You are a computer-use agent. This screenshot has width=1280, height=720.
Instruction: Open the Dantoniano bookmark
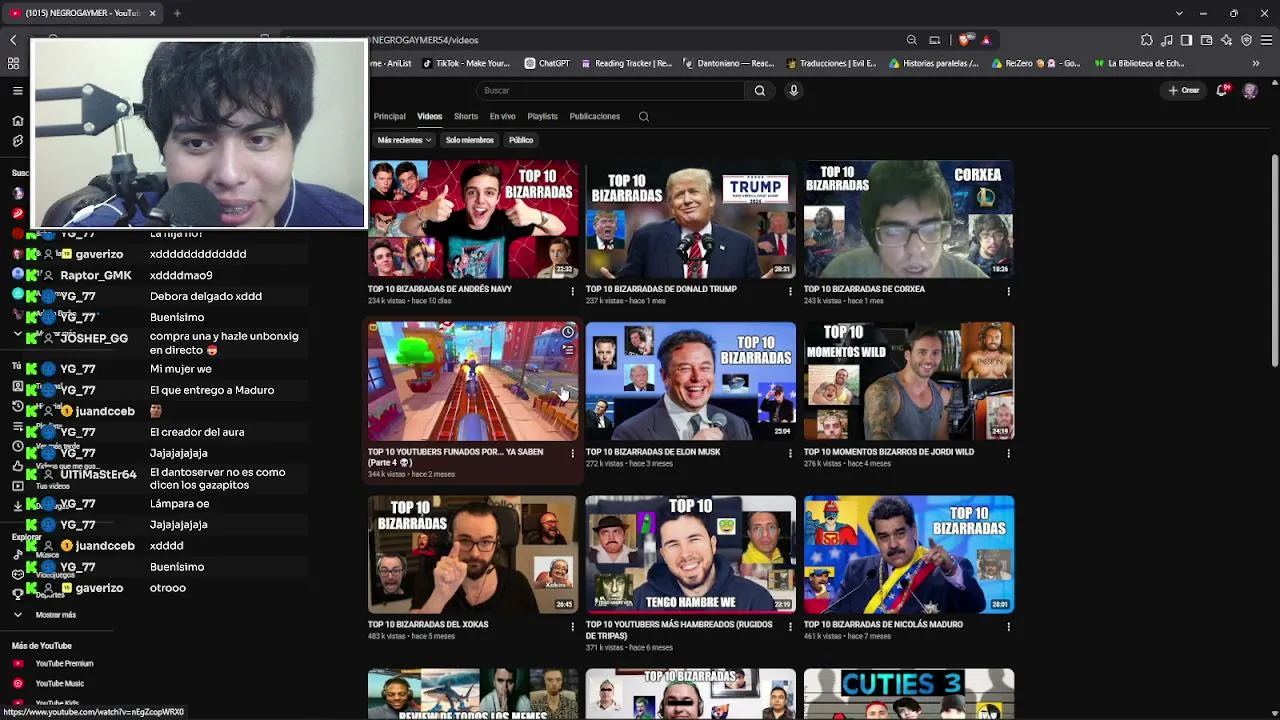click(x=730, y=63)
